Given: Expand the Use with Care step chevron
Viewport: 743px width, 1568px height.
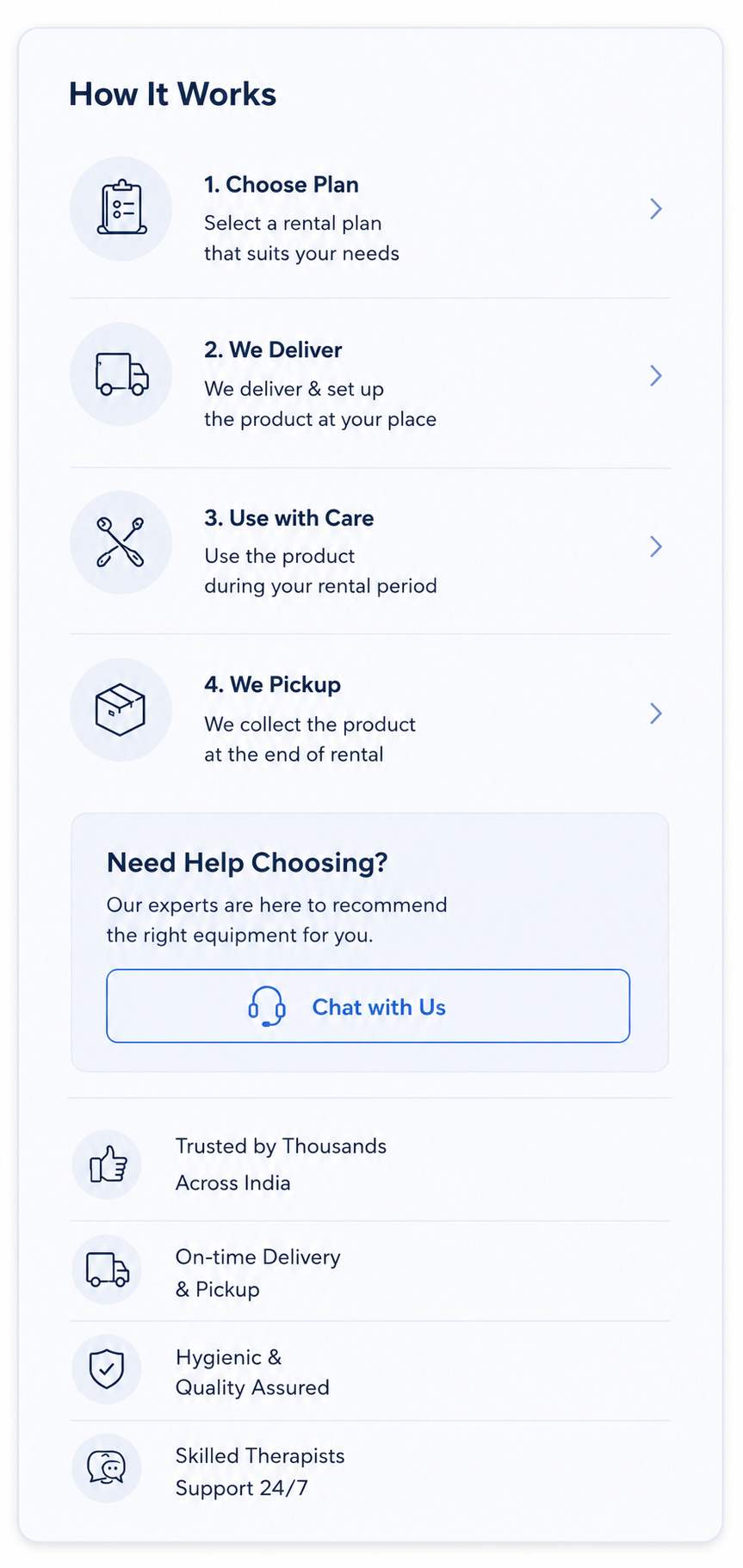Looking at the screenshot, I should click(x=656, y=546).
